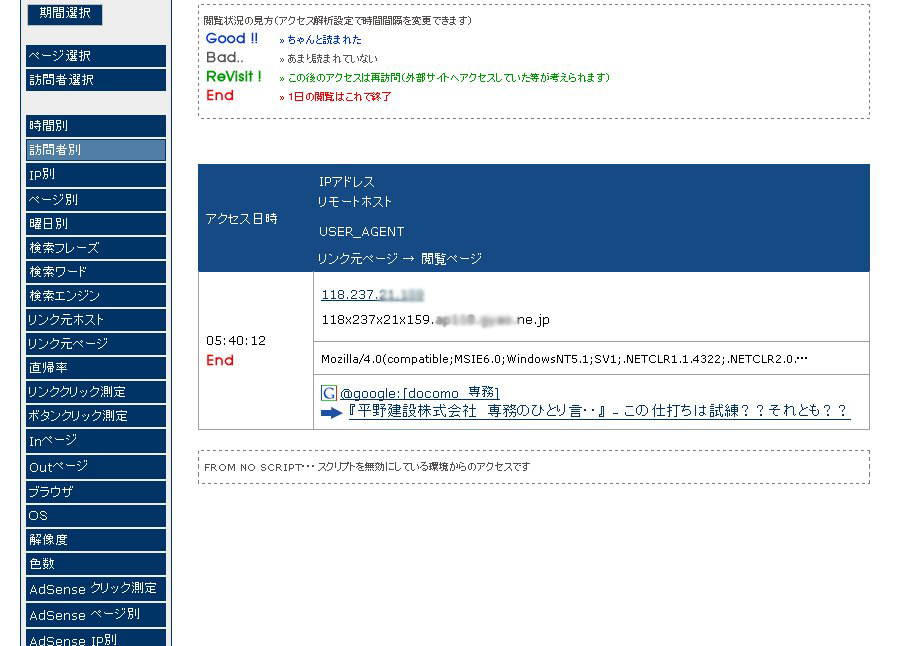The height and width of the screenshot is (646, 907).
Task: Click the ReVisit ! legend label
Action: coord(234,76)
